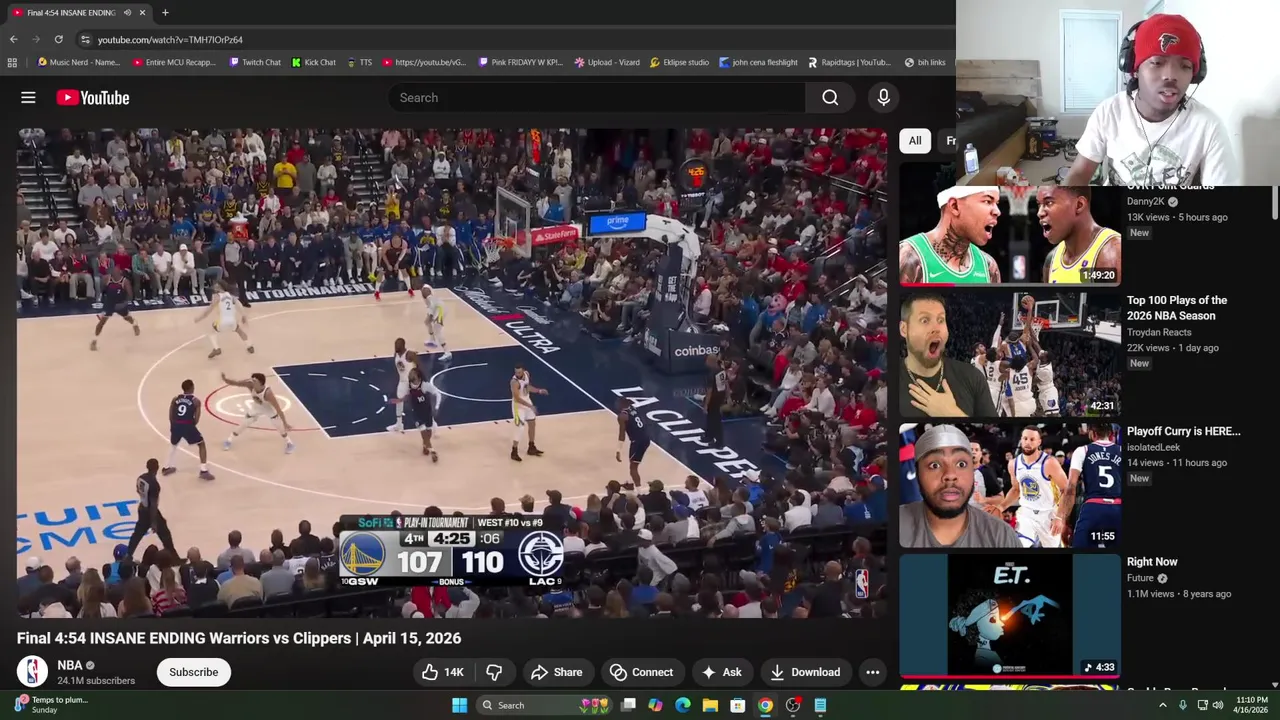Screen dimensions: 1280x720
Task: Click the Troydan Reacts channel name
Action: coord(1159,332)
